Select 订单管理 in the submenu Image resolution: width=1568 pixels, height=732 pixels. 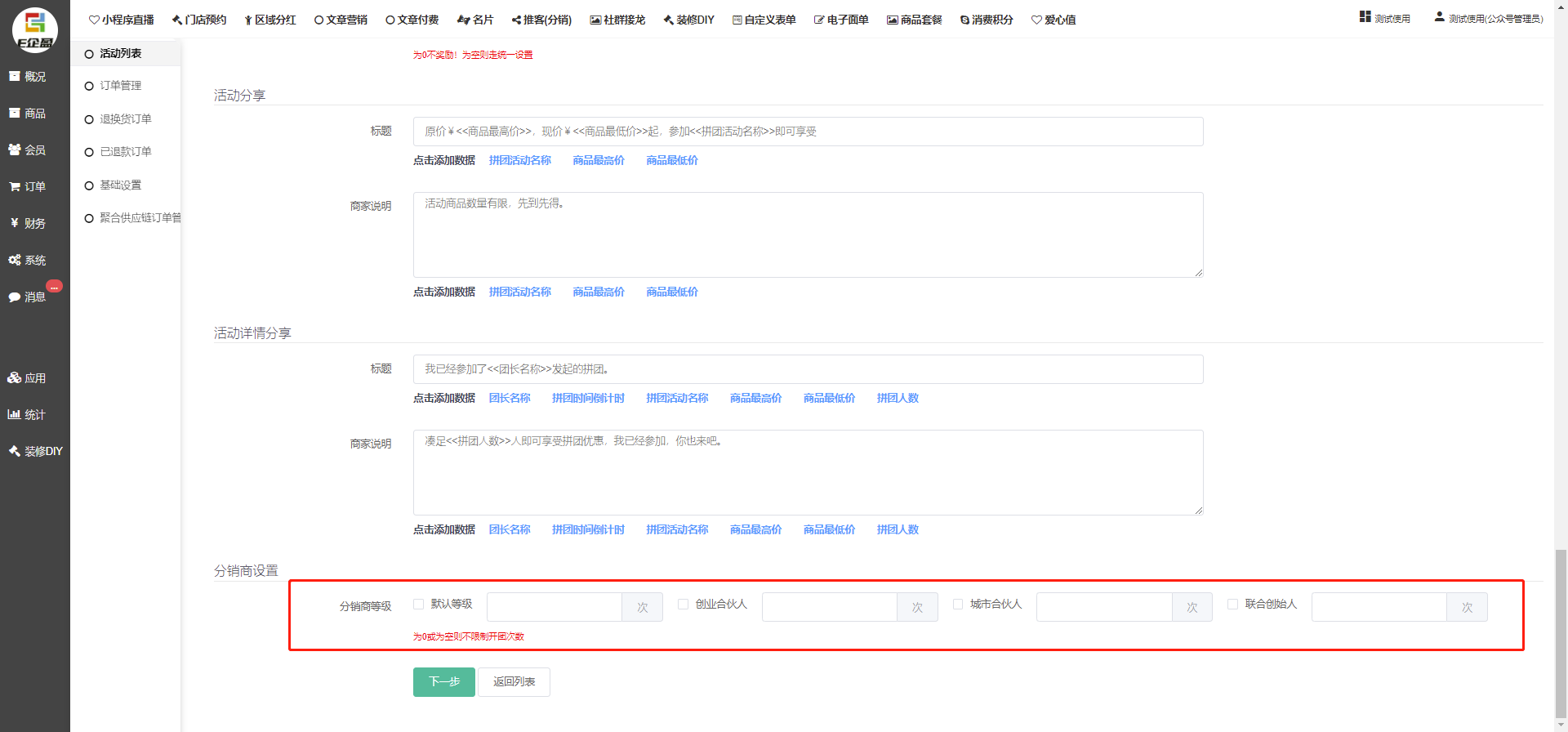point(120,86)
